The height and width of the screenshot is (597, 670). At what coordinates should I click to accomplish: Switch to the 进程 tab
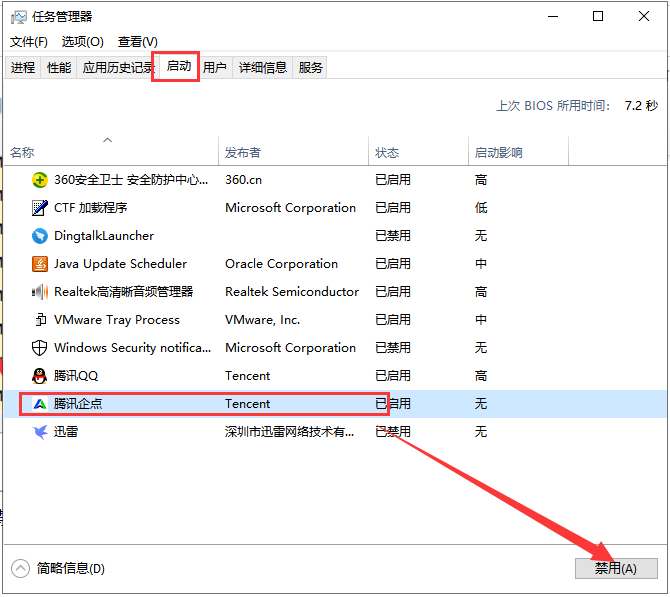[23, 68]
